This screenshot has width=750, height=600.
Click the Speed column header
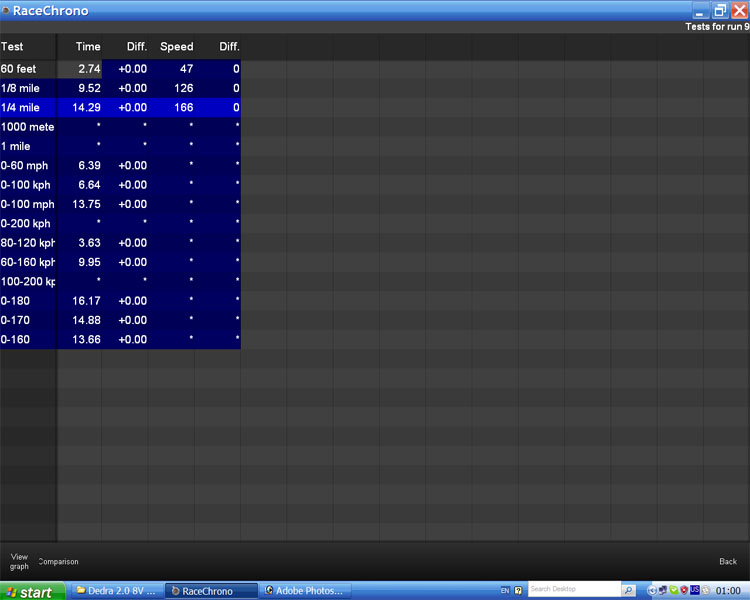pos(177,47)
